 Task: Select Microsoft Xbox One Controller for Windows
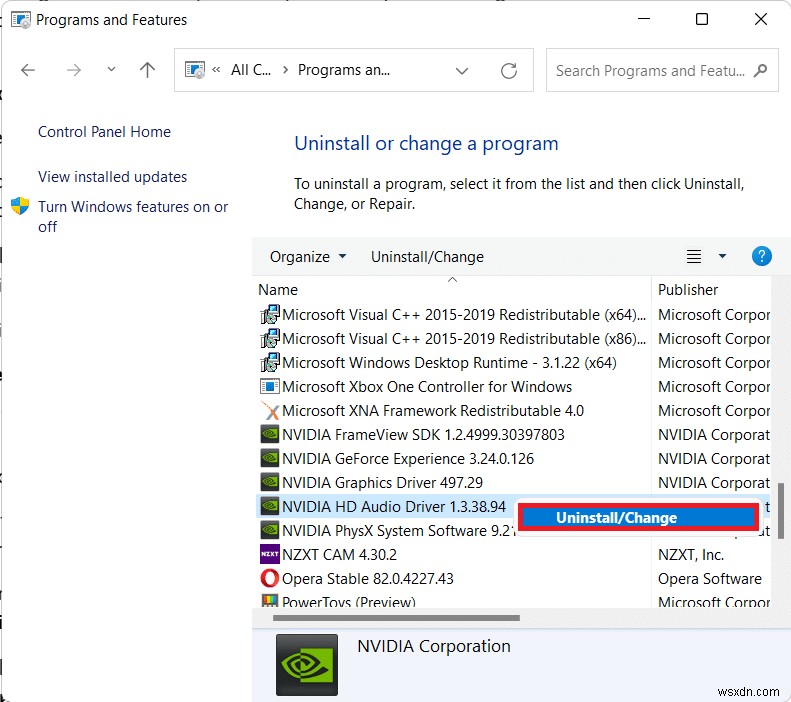(x=427, y=387)
